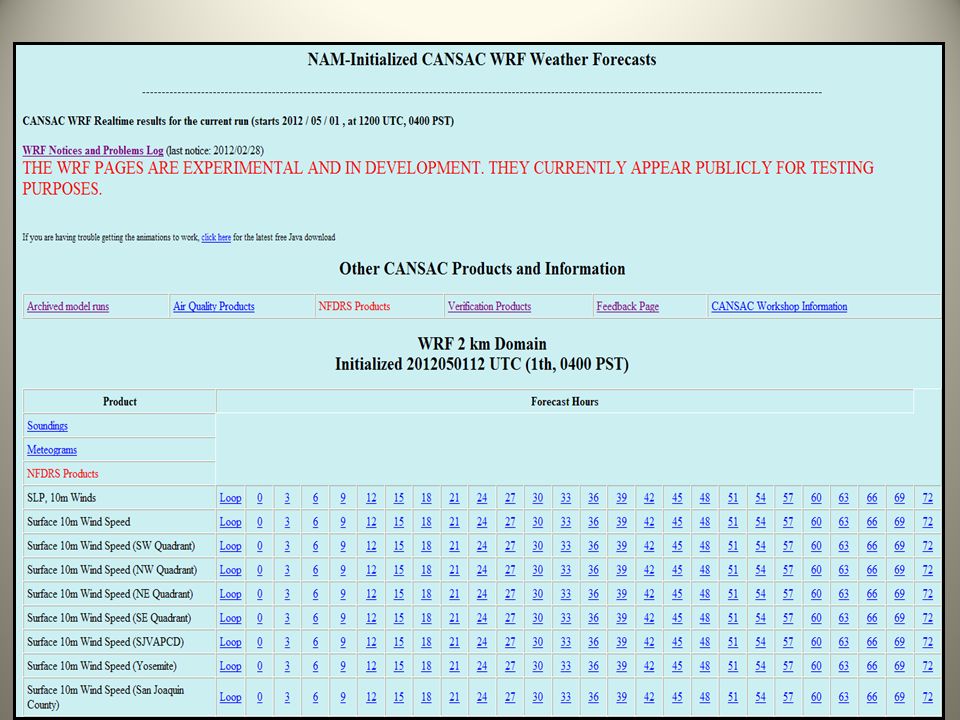The height and width of the screenshot is (720, 960).
Task: Open hour 45 for Wind Speed SJVAPCD
Action: [677, 642]
